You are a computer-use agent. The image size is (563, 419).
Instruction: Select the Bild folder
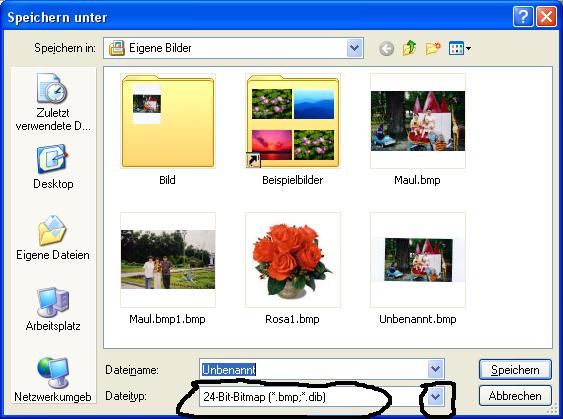tap(168, 130)
